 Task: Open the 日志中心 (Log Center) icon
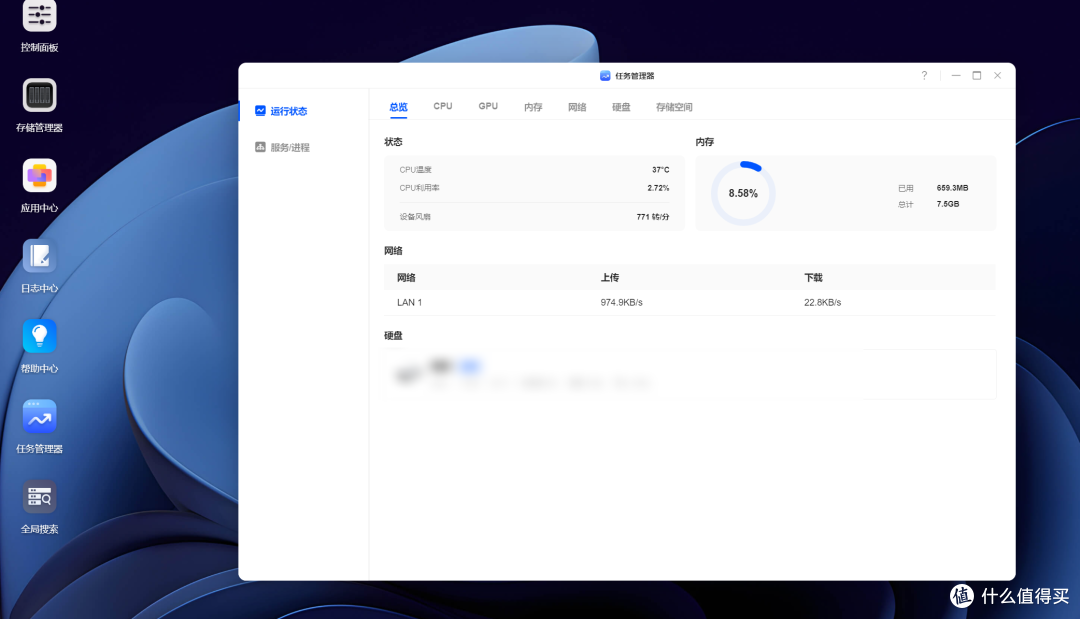pyautogui.click(x=39, y=257)
